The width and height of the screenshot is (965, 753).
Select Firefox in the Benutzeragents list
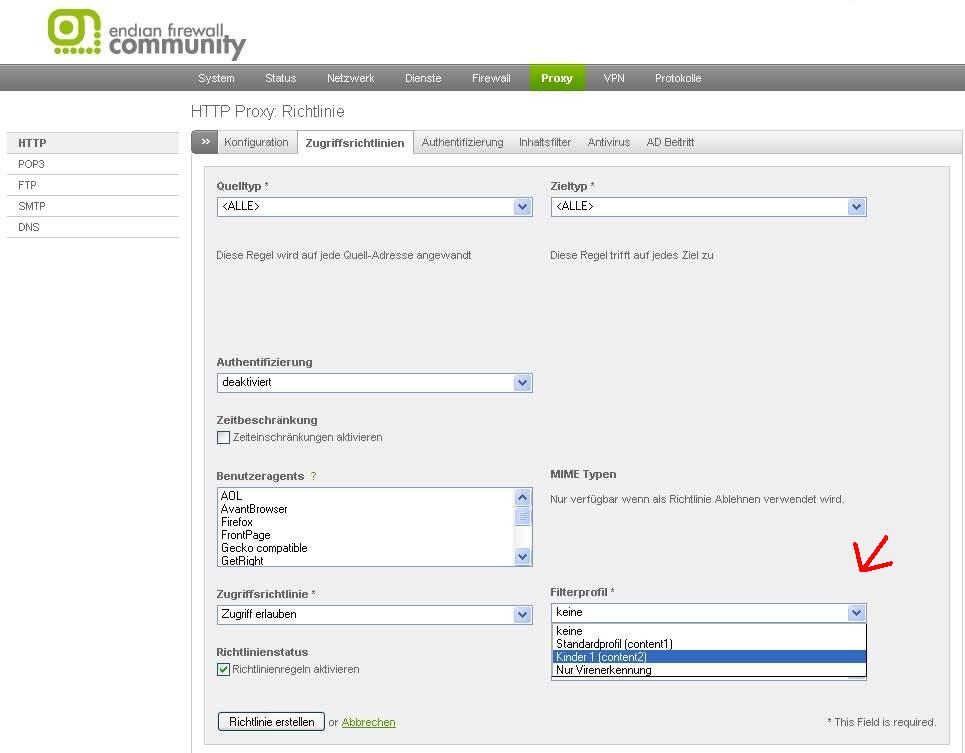(237, 522)
